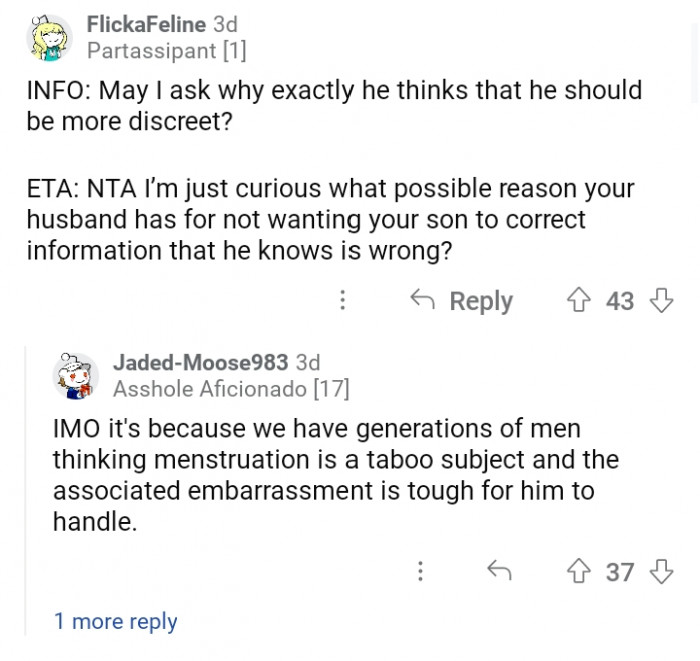Open FlickaFeline's snoo avatar
The image size is (700, 661).
pos(50,38)
